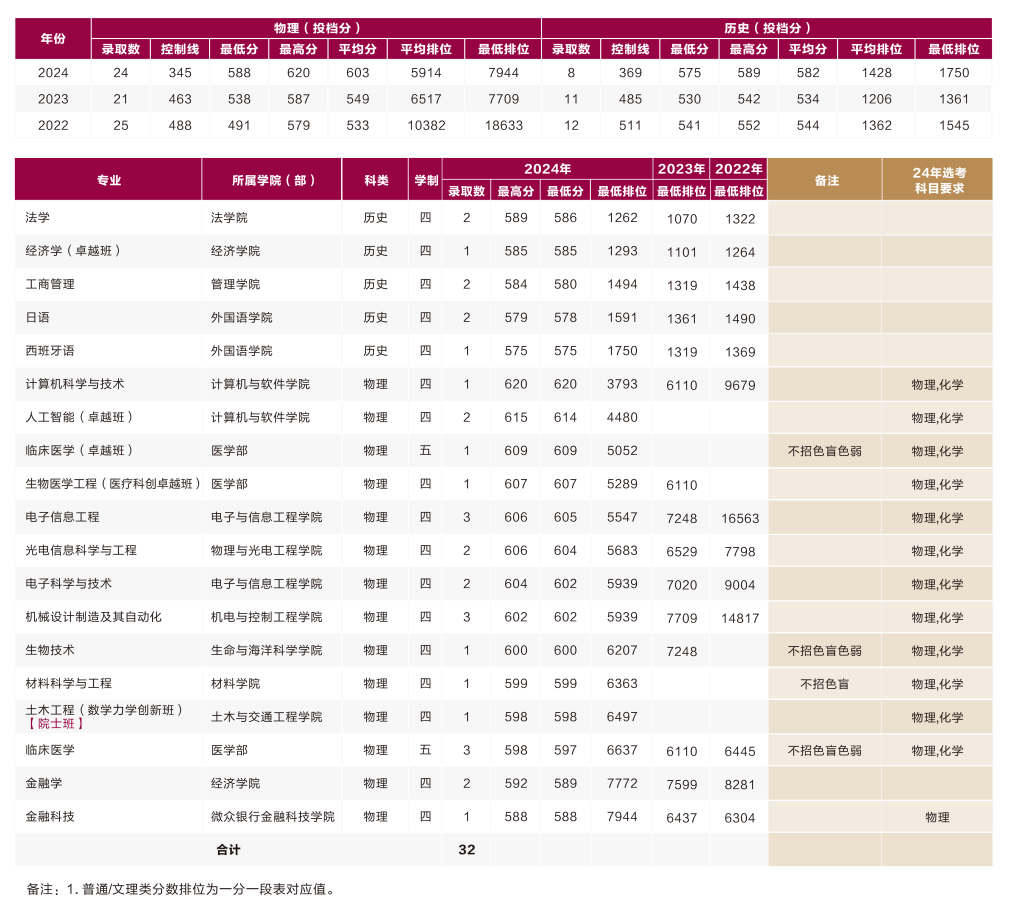Select the 金融科技 major
1011x918 pixels.
tap(50, 817)
